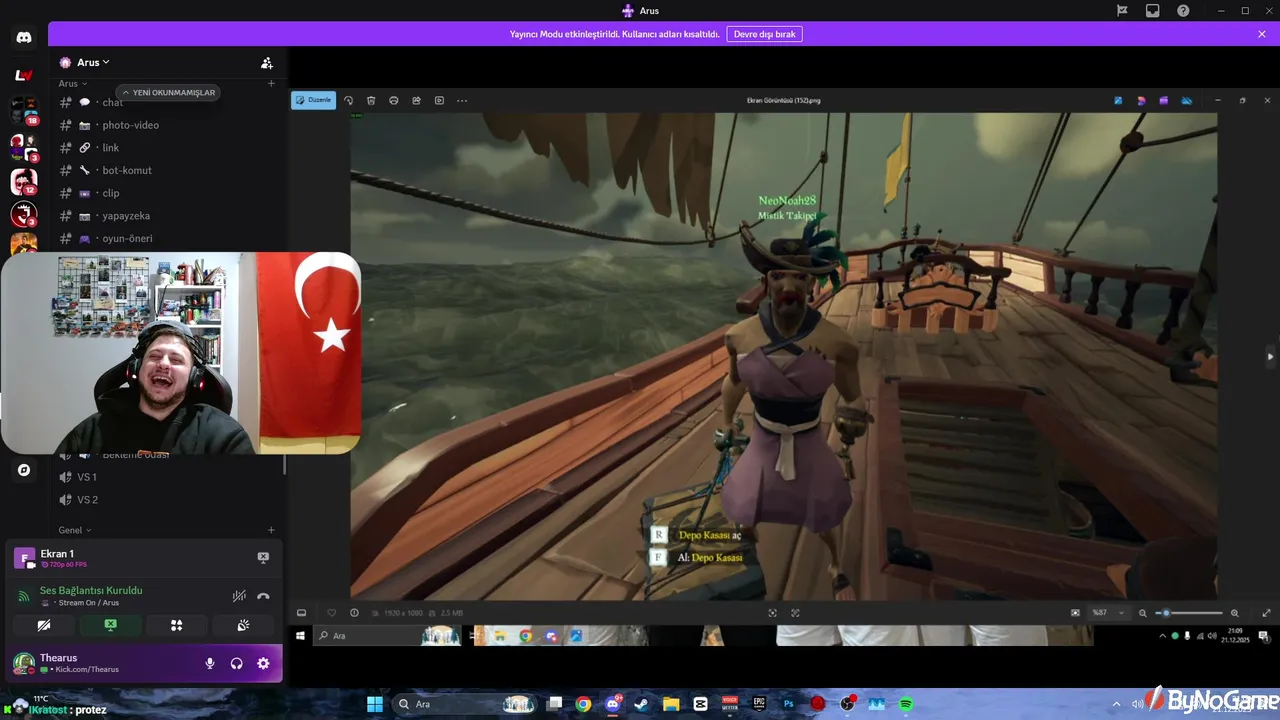This screenshot has width=1280, height=720.
Task: Toggle screen share green button
Action: (110, 625)
